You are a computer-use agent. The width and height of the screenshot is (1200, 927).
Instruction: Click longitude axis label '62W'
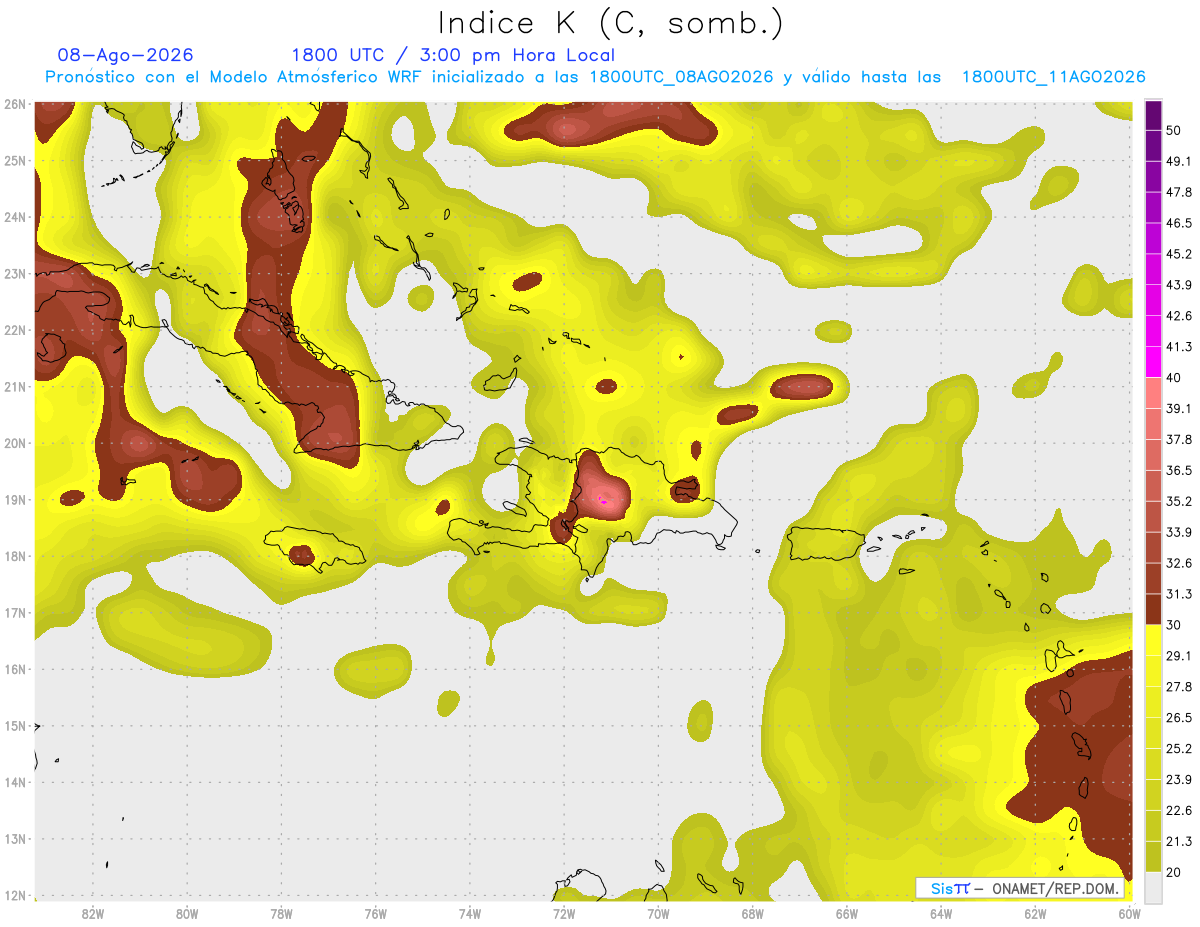click(1035, 914)
